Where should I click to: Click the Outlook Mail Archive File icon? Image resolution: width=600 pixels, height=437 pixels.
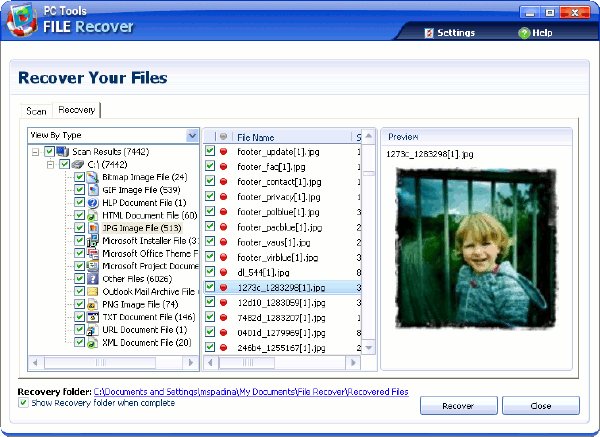tap(93, 292)
